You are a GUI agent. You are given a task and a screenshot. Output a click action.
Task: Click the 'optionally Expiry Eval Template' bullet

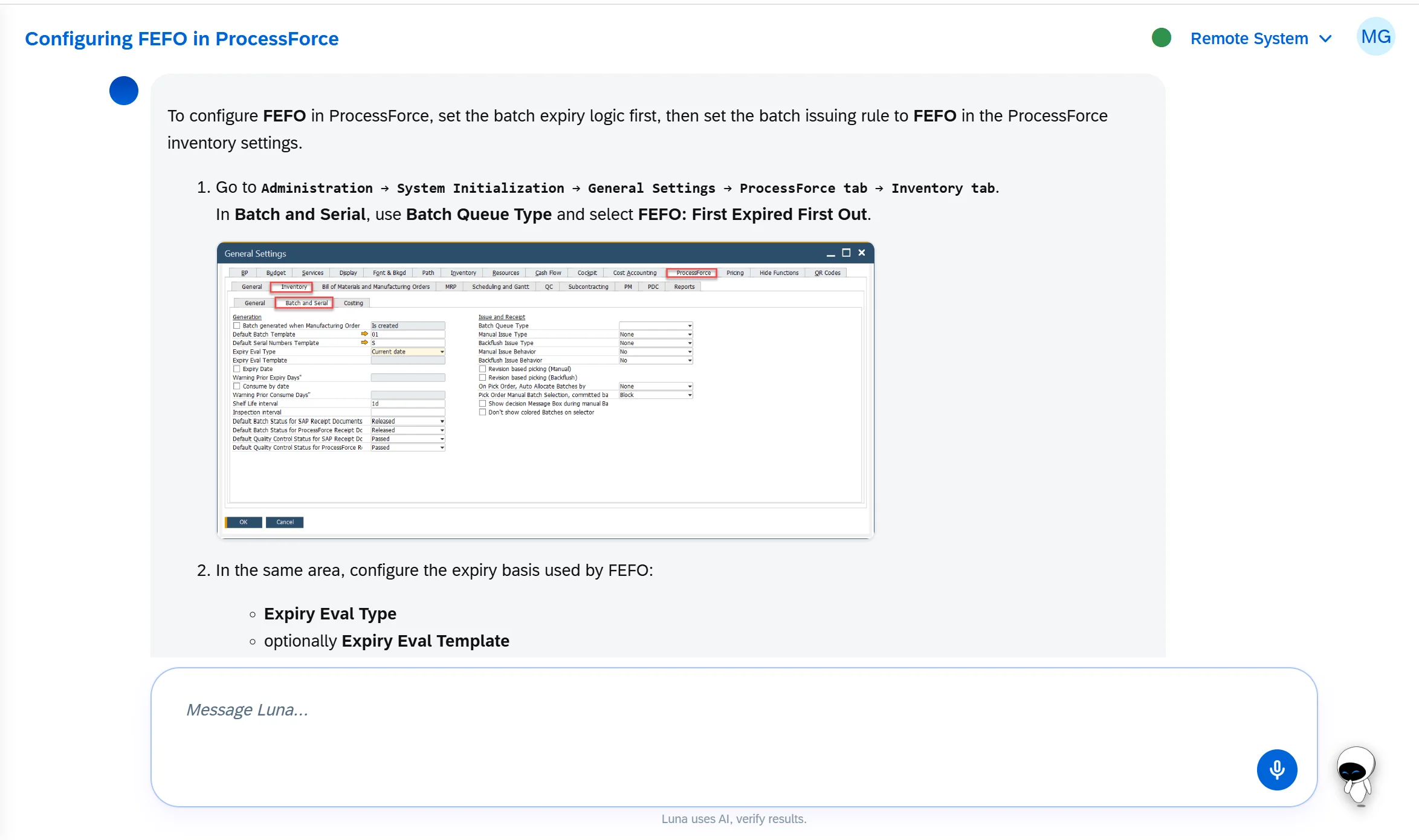click(x=387, y=641)
